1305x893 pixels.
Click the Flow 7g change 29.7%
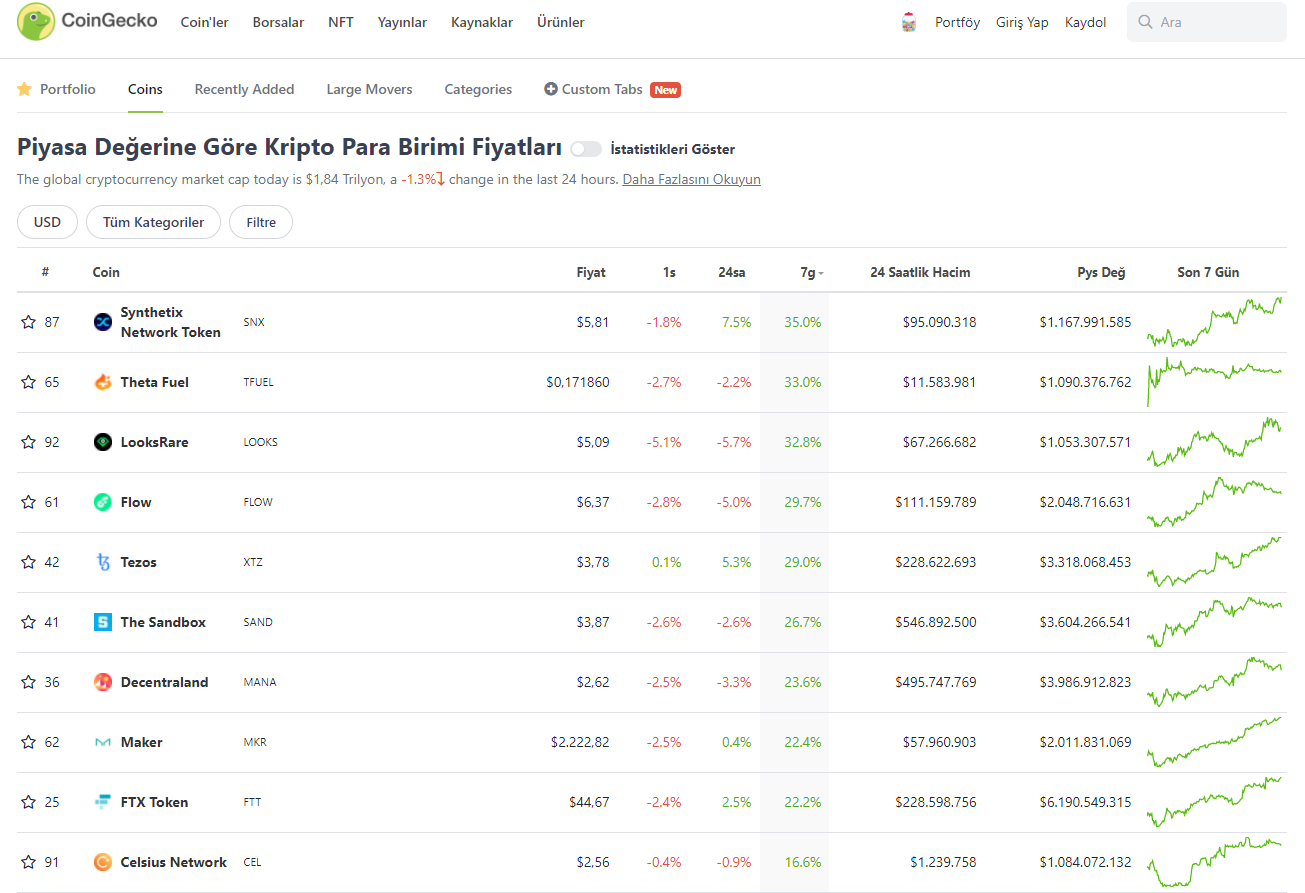803,502
